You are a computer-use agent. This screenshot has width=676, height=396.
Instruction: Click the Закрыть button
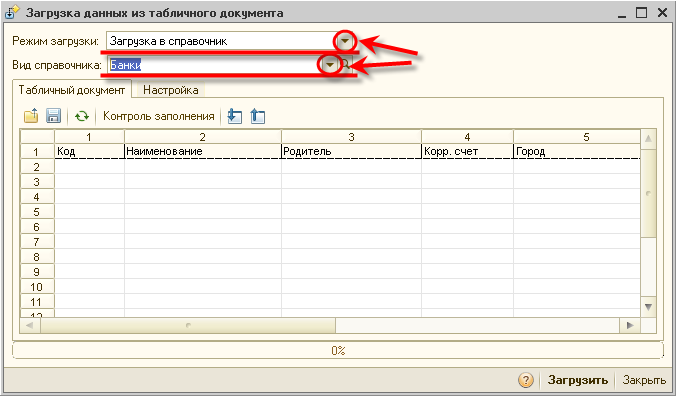(644, 380)
